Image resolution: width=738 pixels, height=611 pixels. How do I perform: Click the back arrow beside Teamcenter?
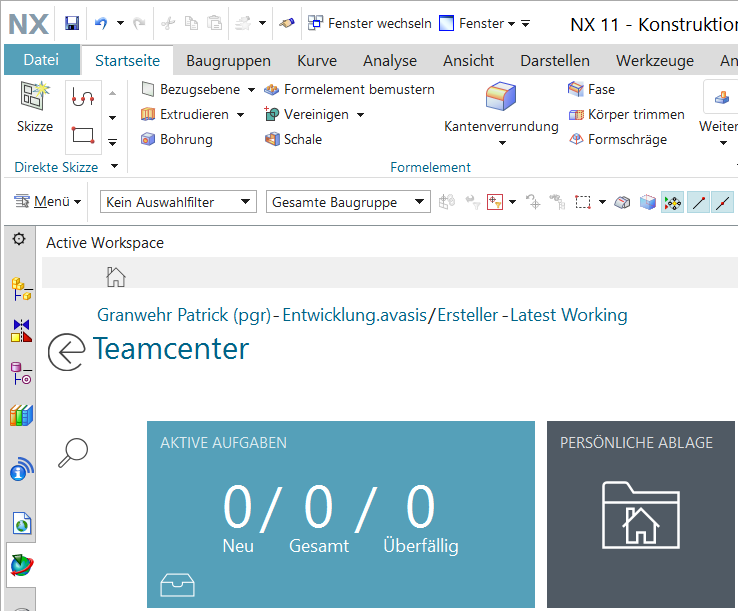(x=66, y=352)
